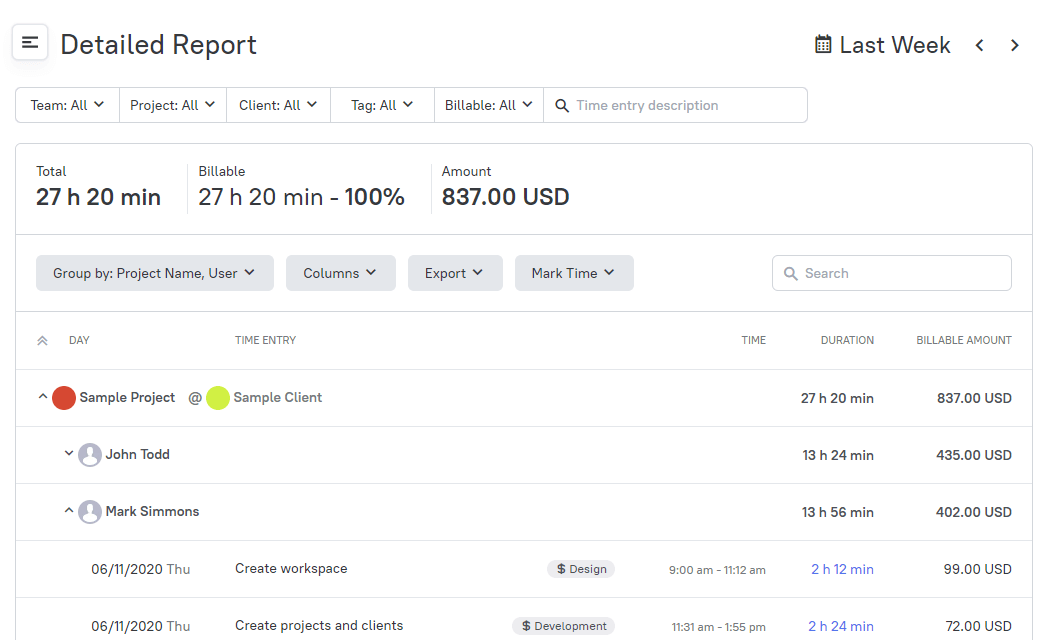Open the Export menu

pyautogui.click(x=455, y=272)
